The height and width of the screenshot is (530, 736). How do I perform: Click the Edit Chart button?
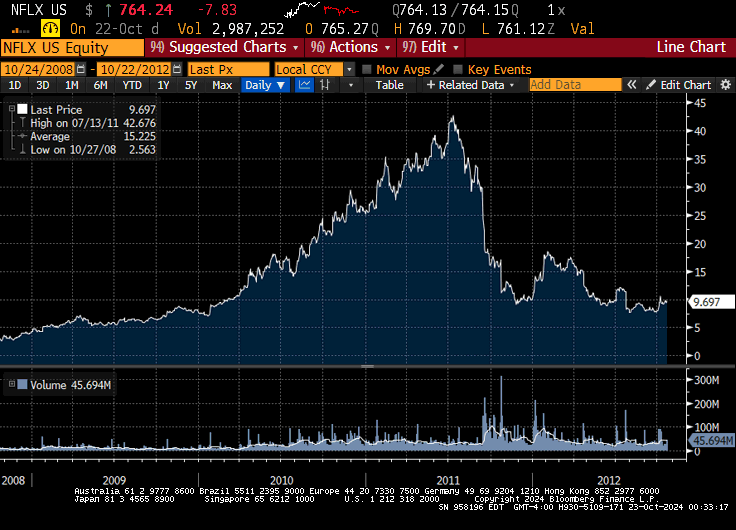679,85
